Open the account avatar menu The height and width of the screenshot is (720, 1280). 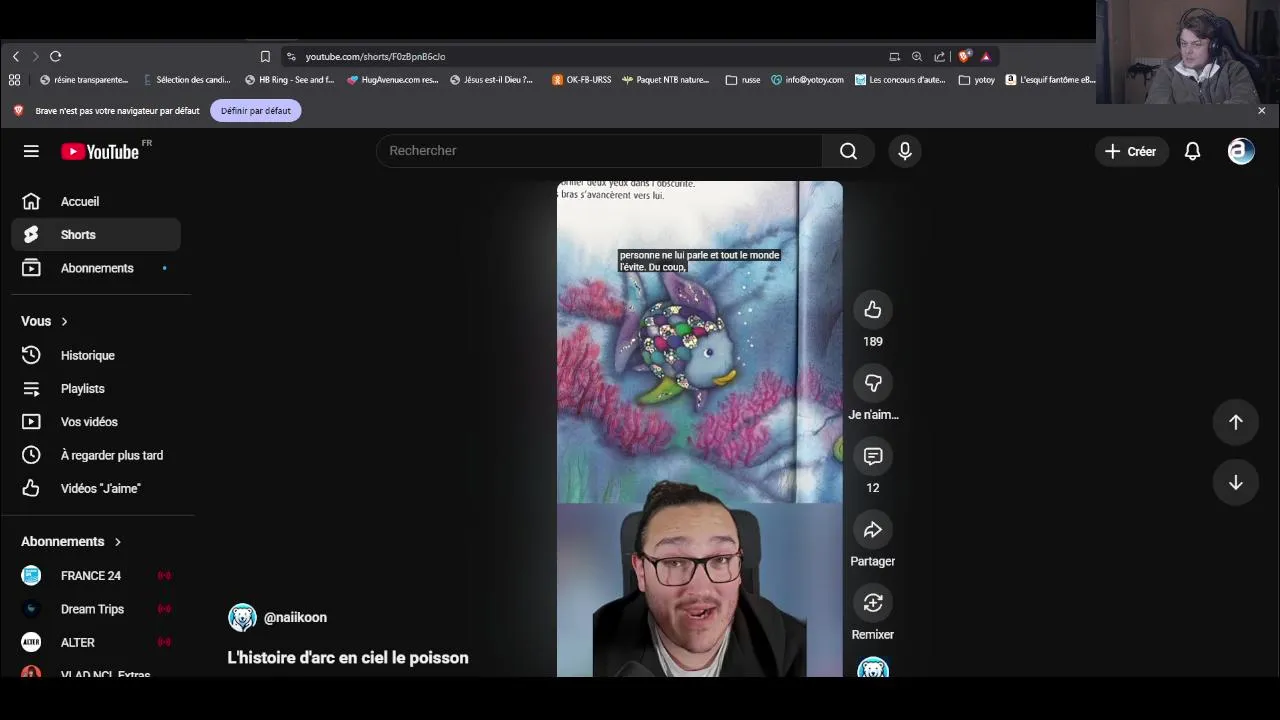point(1241,151)
